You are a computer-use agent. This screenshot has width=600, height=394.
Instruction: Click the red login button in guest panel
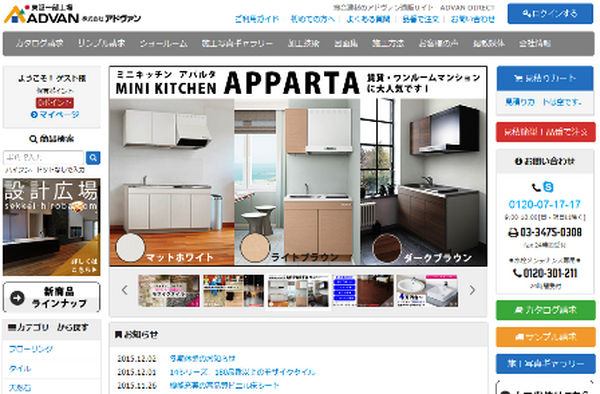coord(55,103)
